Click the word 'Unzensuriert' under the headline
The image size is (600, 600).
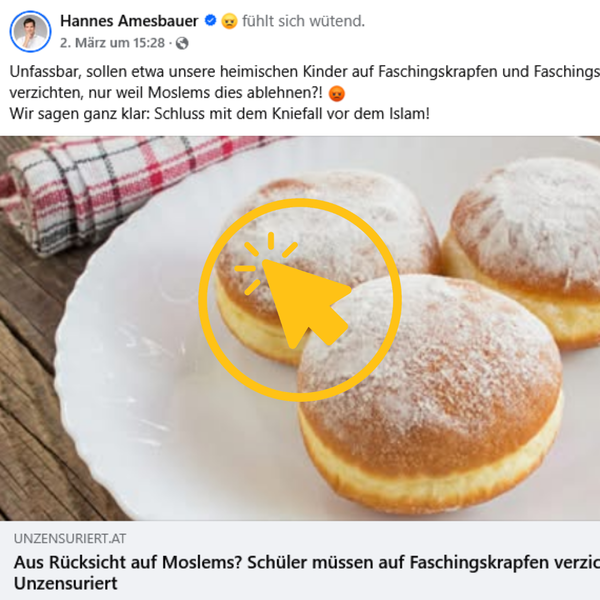click(x=66, y=584)
